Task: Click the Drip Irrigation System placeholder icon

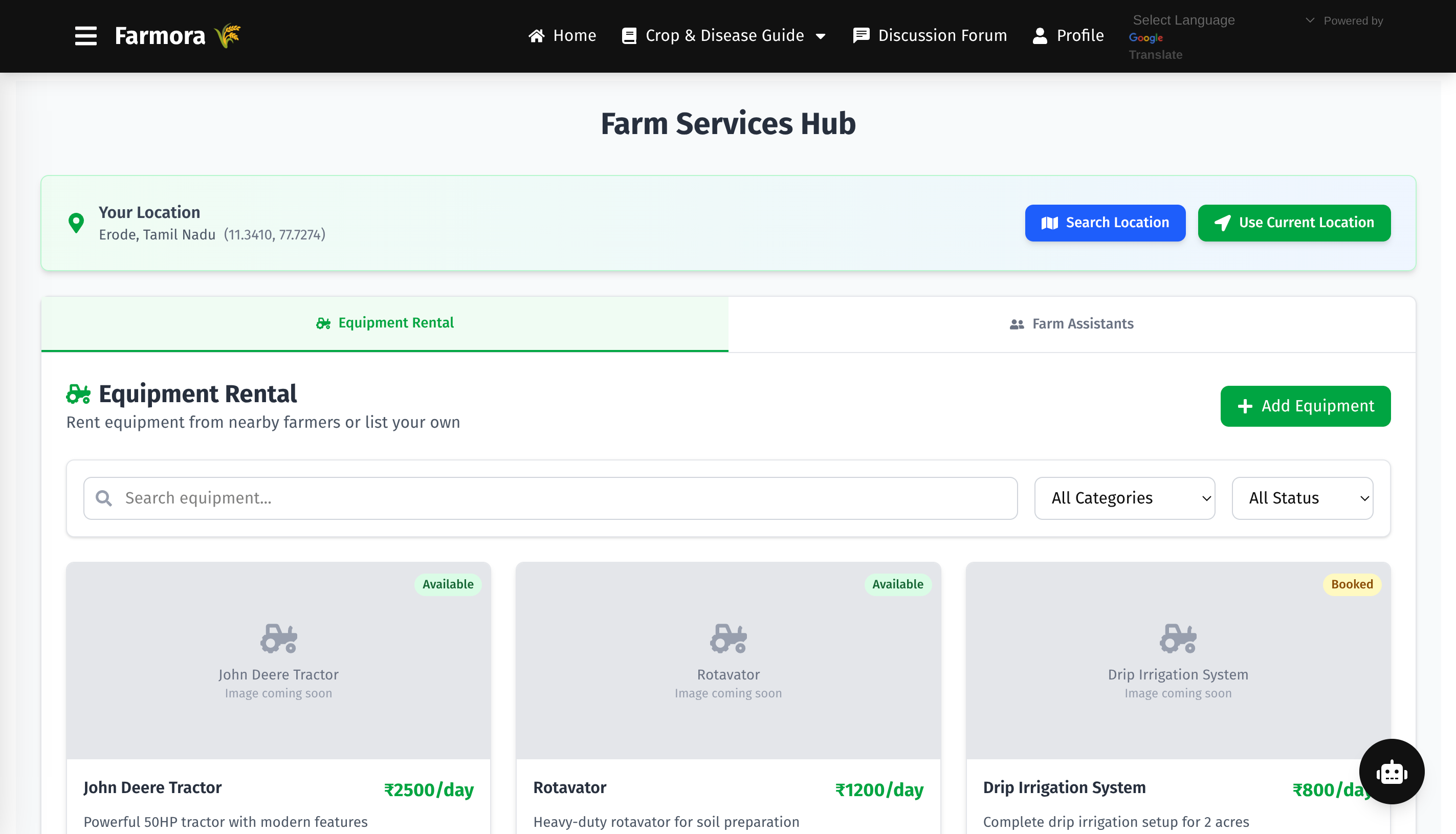Action: point(1178,638)
